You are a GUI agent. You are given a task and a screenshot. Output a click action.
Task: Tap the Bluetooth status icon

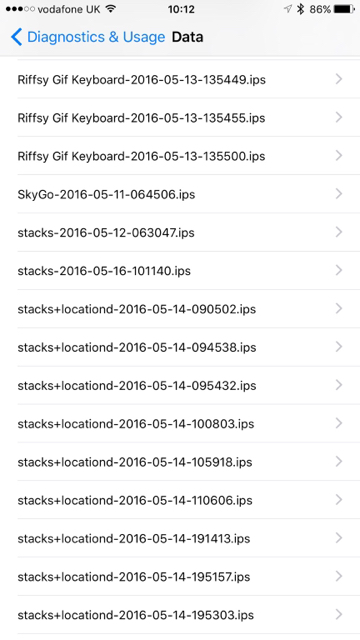click(301, 9)
